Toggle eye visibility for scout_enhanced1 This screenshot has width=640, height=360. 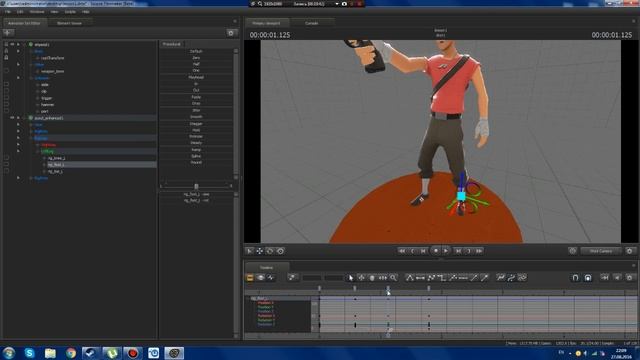point(12,118)
